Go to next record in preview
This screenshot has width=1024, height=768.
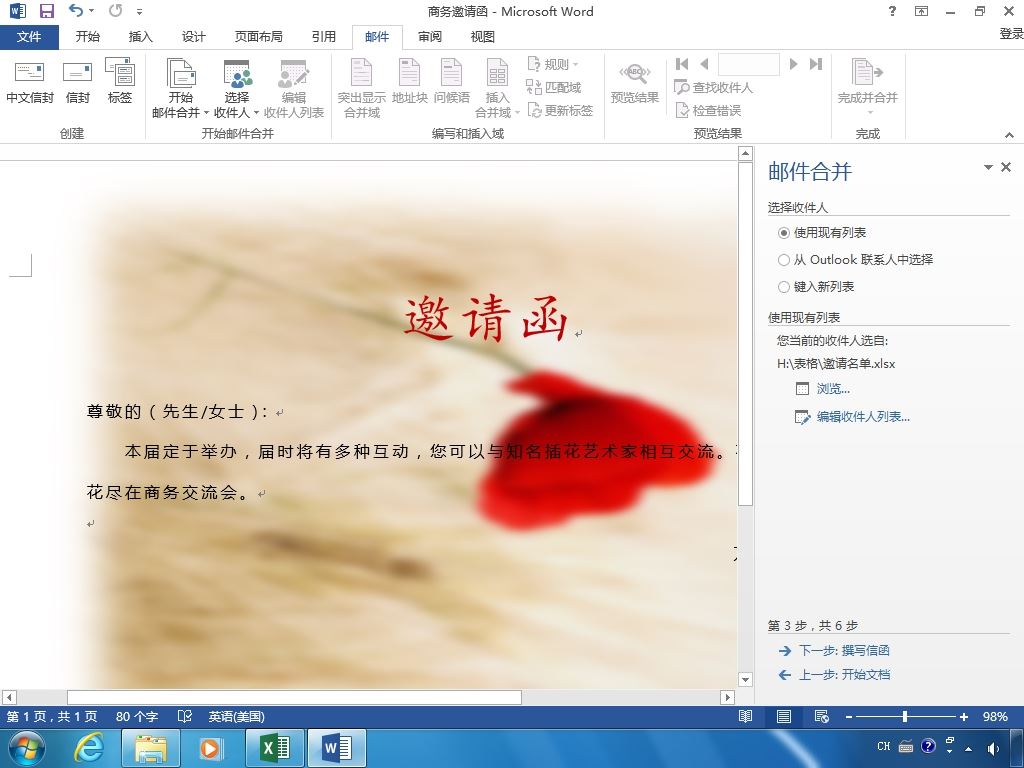point(793,64)
